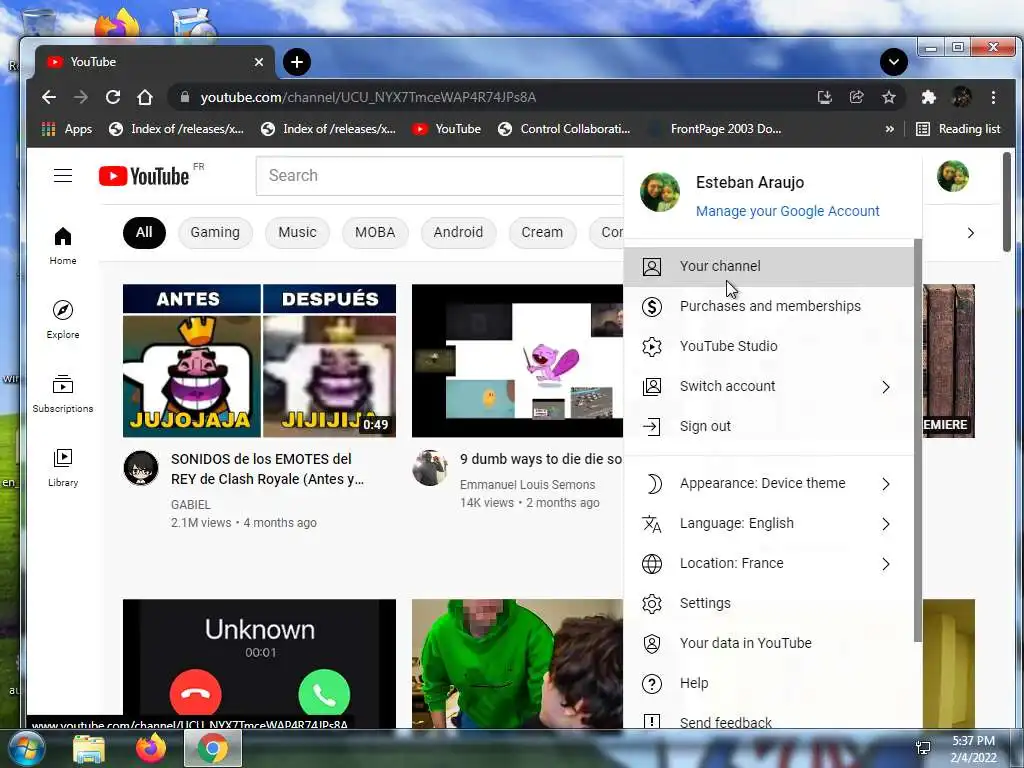1024x768 pixels.
Task: Click the YouTube Search field
Action: [x=440, y=176]
